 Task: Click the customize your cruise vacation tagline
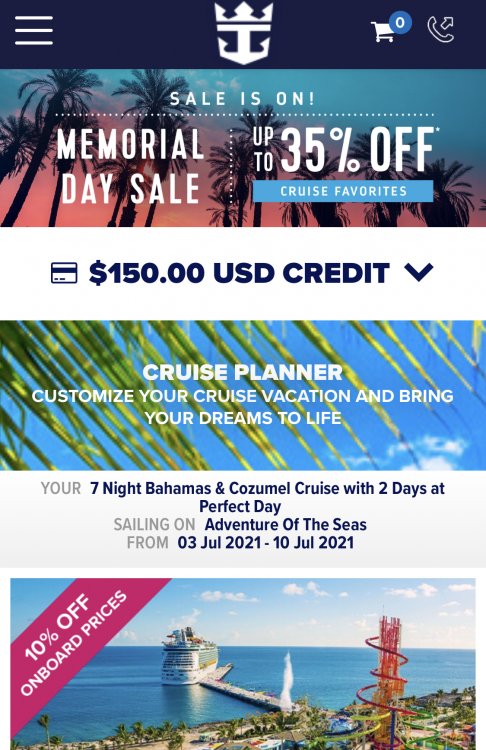pos(243,407)
